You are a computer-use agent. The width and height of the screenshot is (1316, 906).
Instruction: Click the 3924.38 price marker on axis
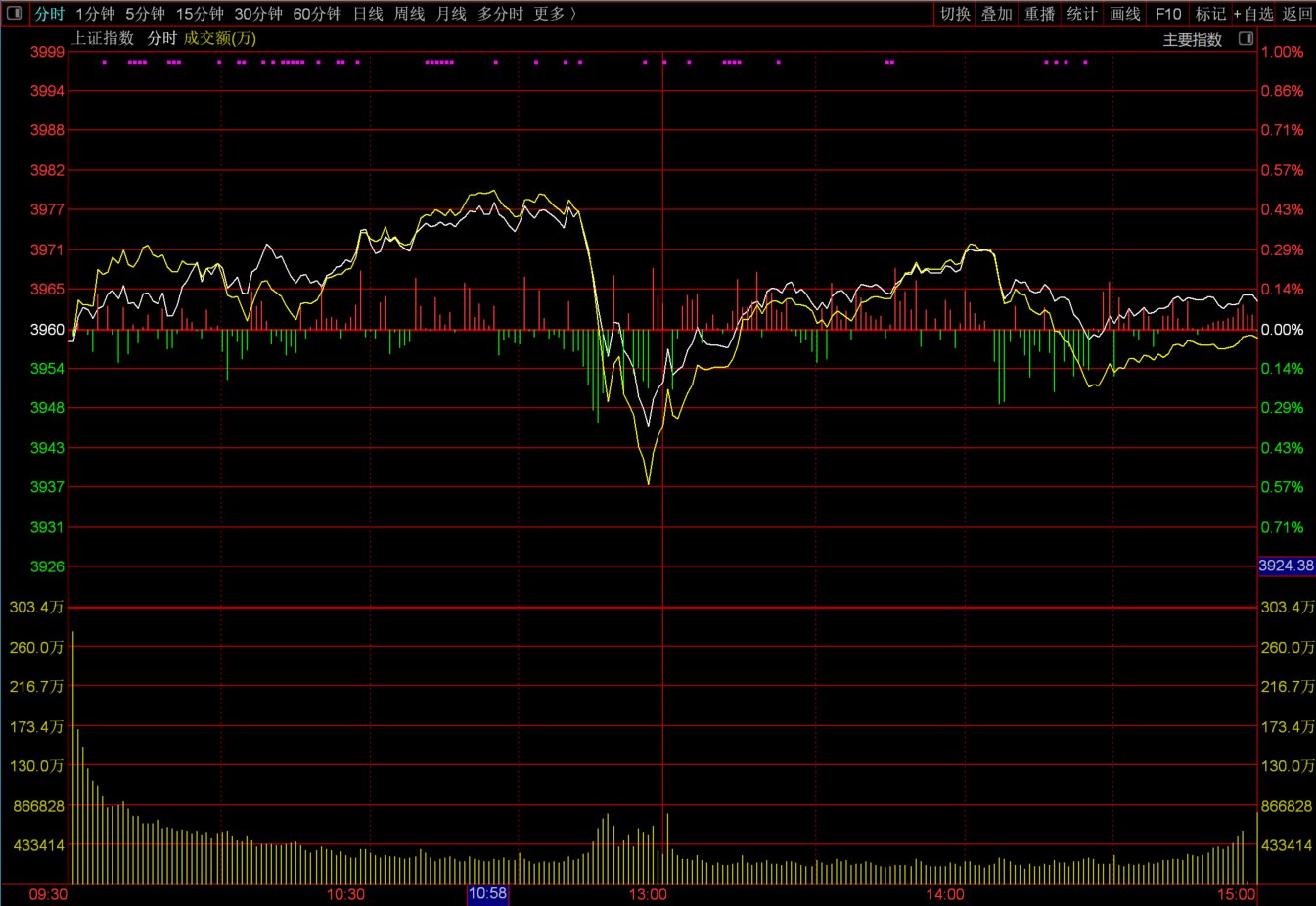(1286, 566)
